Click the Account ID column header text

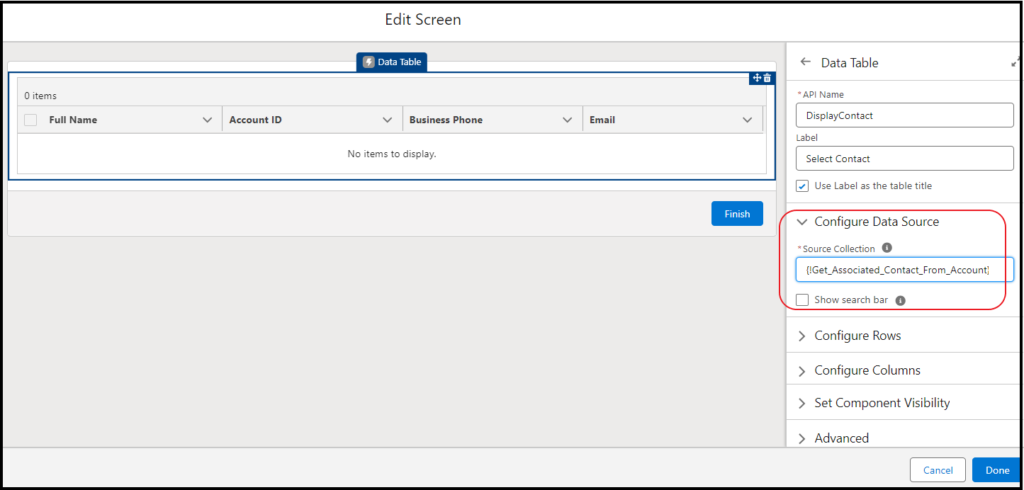tap(255, 120)
